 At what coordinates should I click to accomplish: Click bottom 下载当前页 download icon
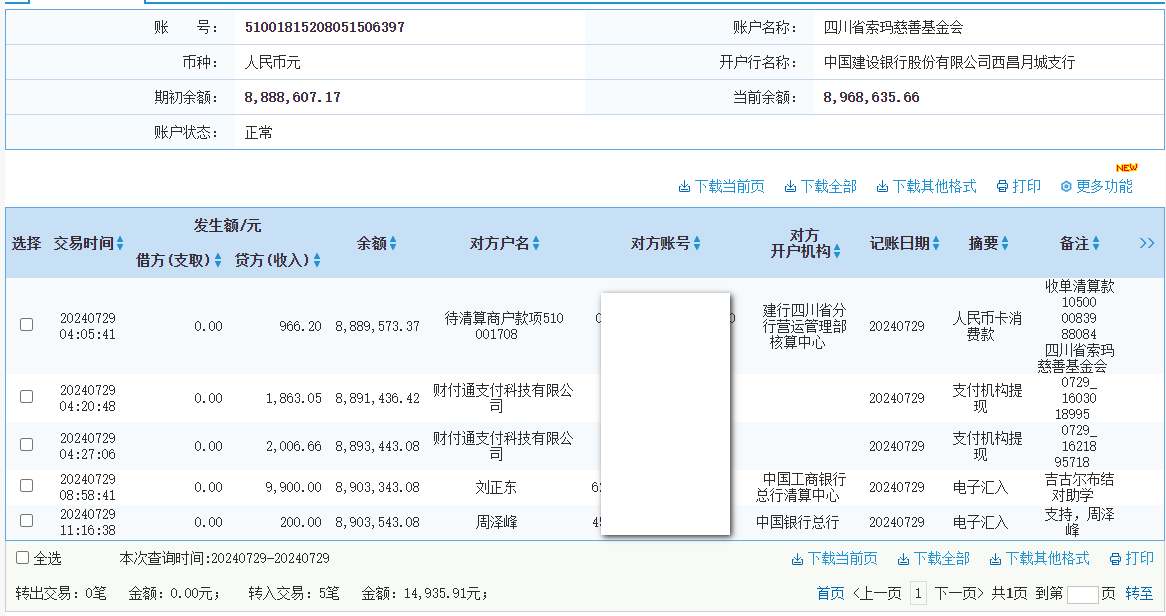(797, 559)
